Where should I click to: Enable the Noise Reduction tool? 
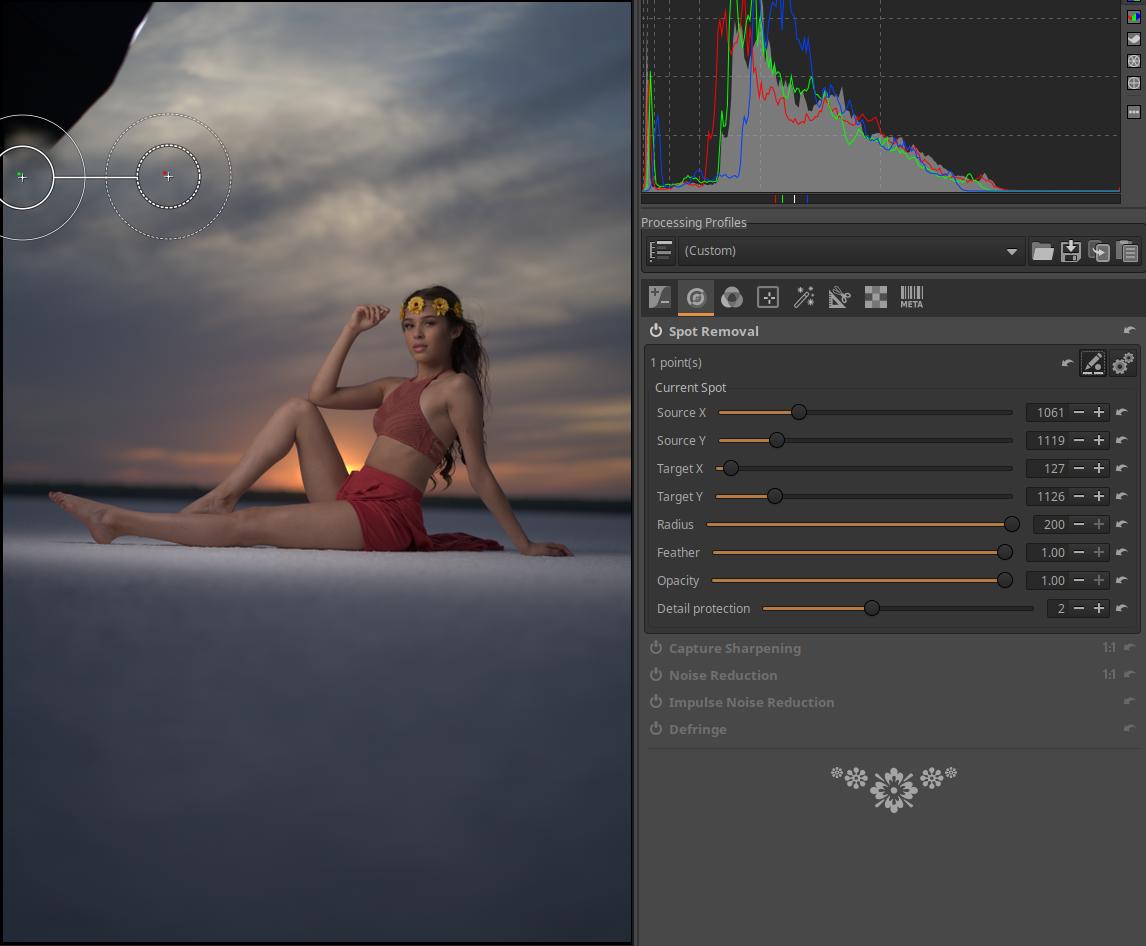tap(656, 675)
